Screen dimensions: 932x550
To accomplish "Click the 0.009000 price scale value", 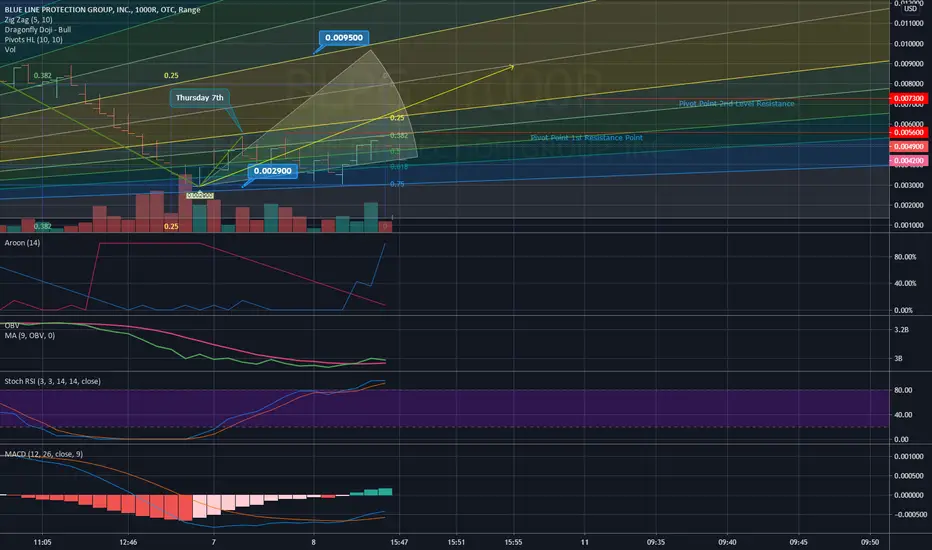I will pyautogui.click(x=909, y=64).
